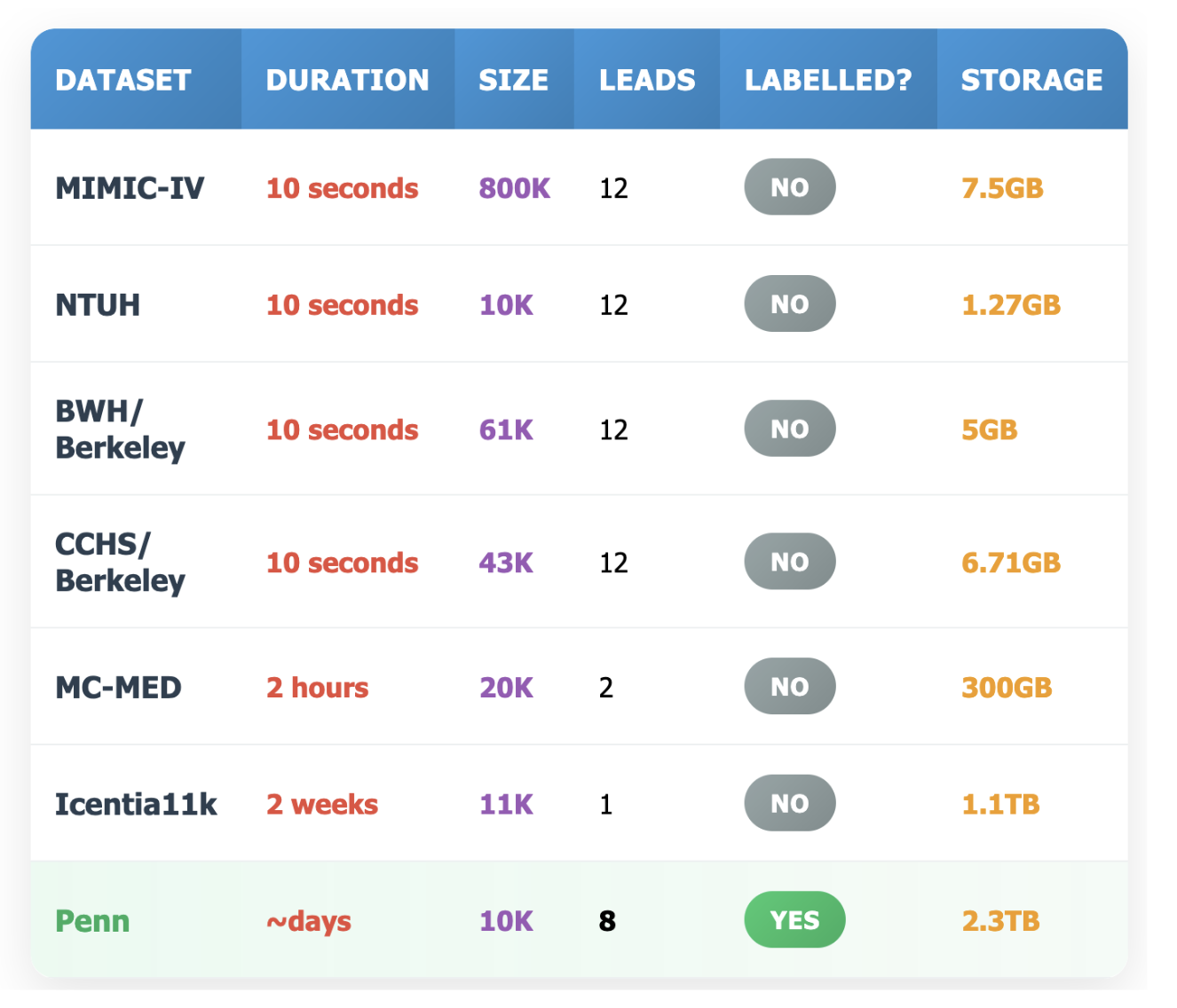The width and height of the screenshot is (1177, 1008).
Task: Click the 2.3TB storage value
Action: [1000, 921]
